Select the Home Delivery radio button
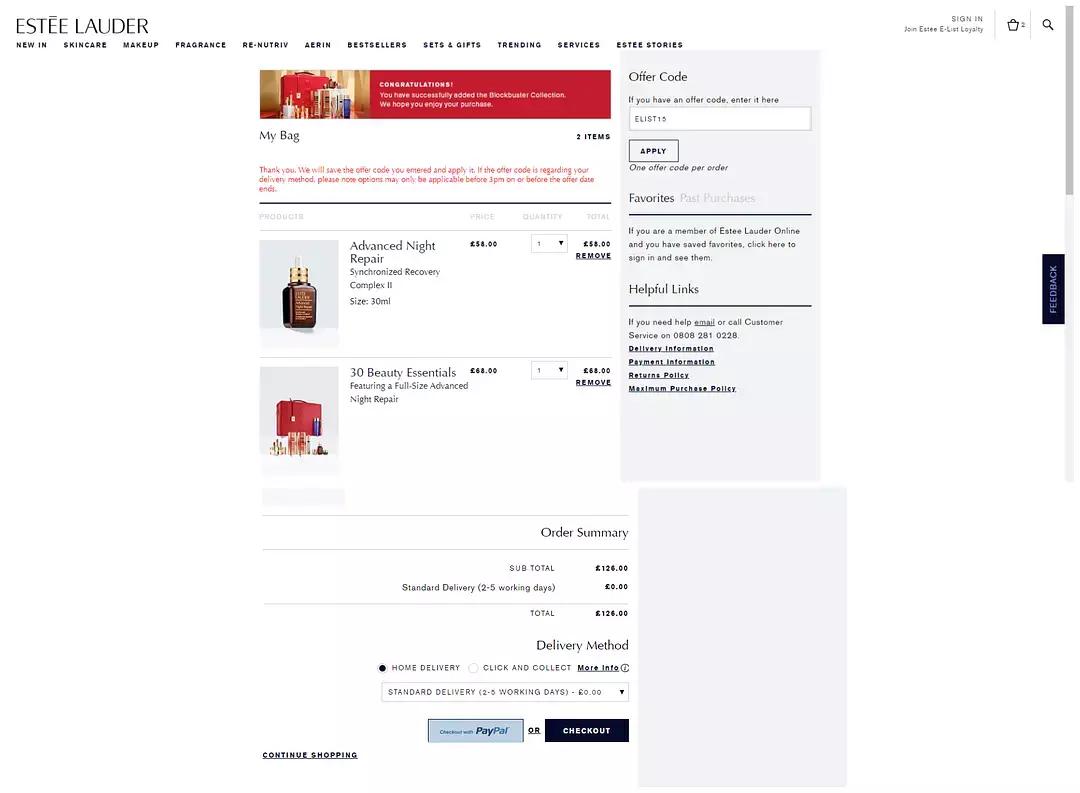The image size is (1080, 793). pos(382,668)
